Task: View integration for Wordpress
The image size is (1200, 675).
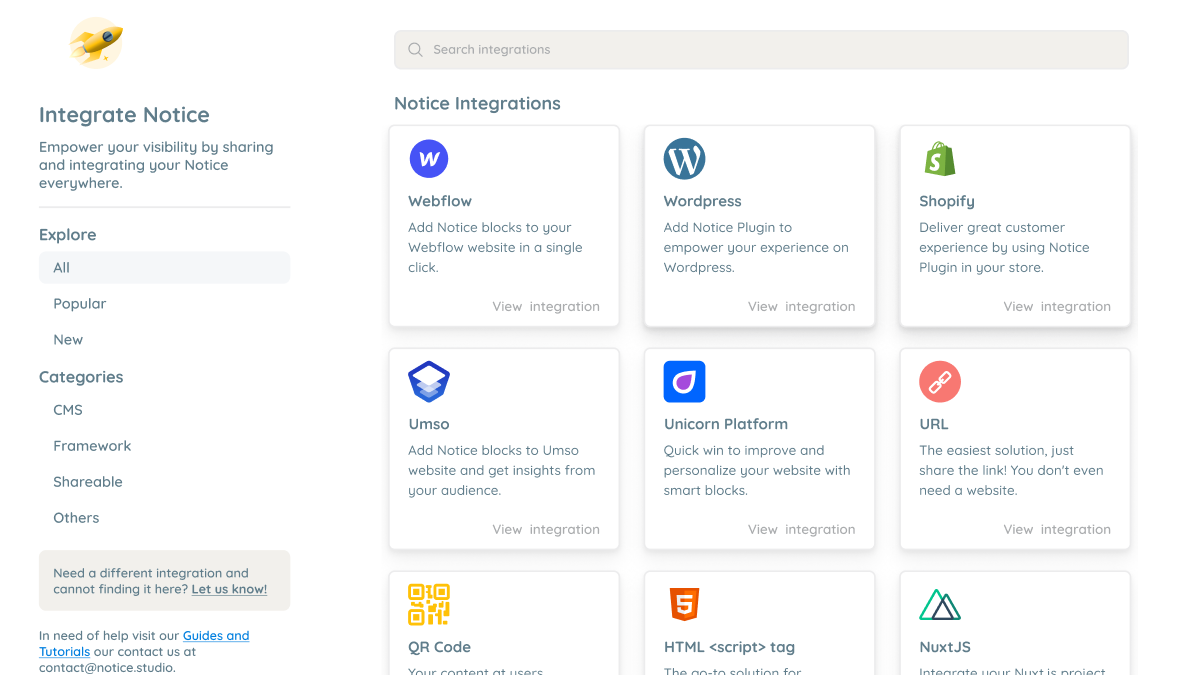Action: [x=802, y=307]
